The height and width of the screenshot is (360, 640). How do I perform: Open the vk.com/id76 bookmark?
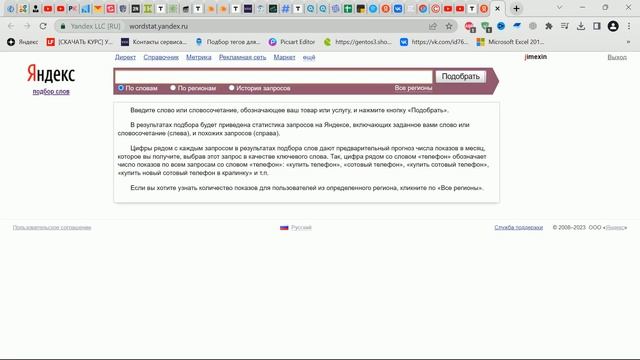[434, 42]
